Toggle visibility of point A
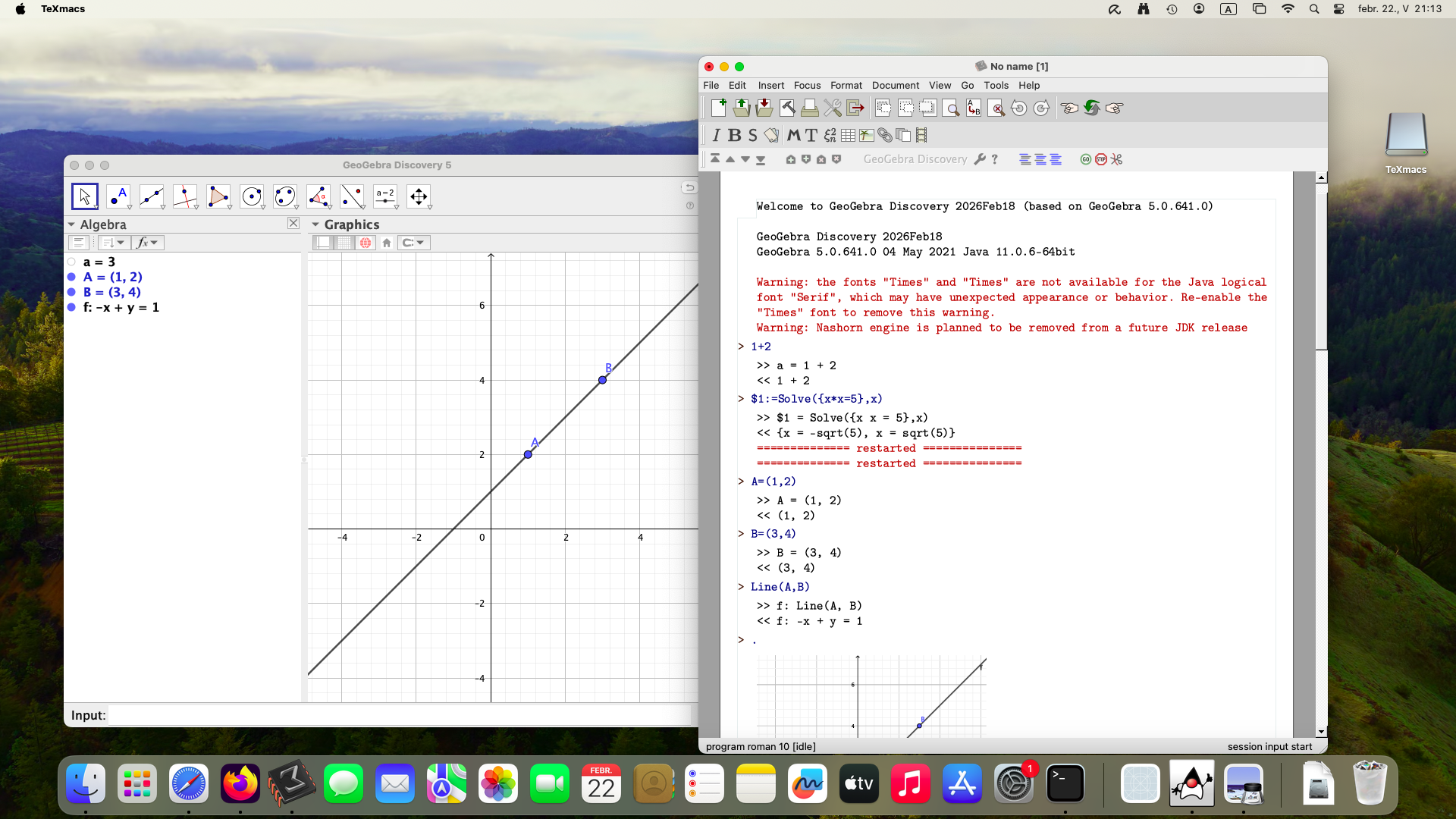 pyautogui.click(x=71, y=277)
